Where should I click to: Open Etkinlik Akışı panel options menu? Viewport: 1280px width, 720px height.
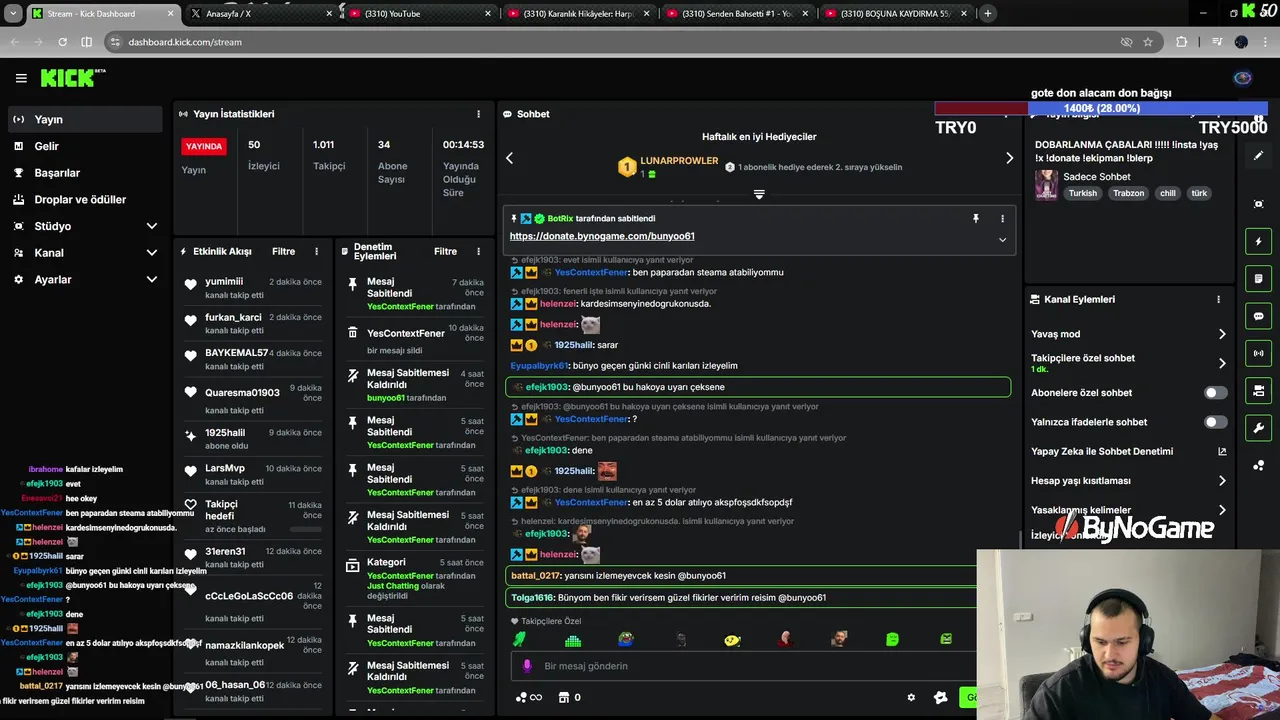click(316, 251)
